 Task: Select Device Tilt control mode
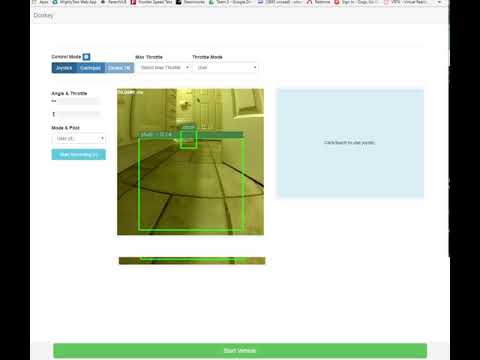(119, 68)
